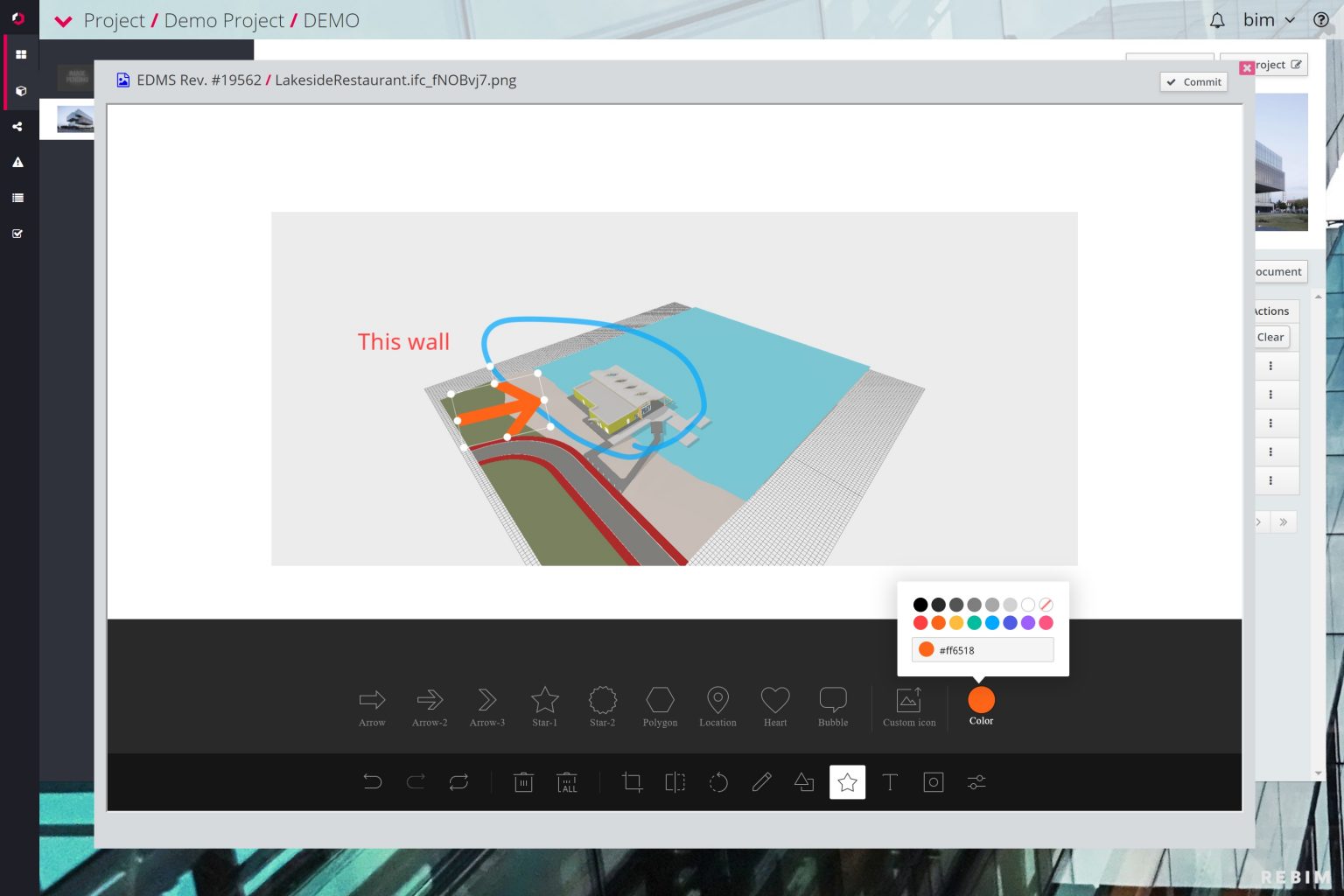This screenshot has width=1344, height=896.
Task: Redo the last edit
Action: pos(416,782)
